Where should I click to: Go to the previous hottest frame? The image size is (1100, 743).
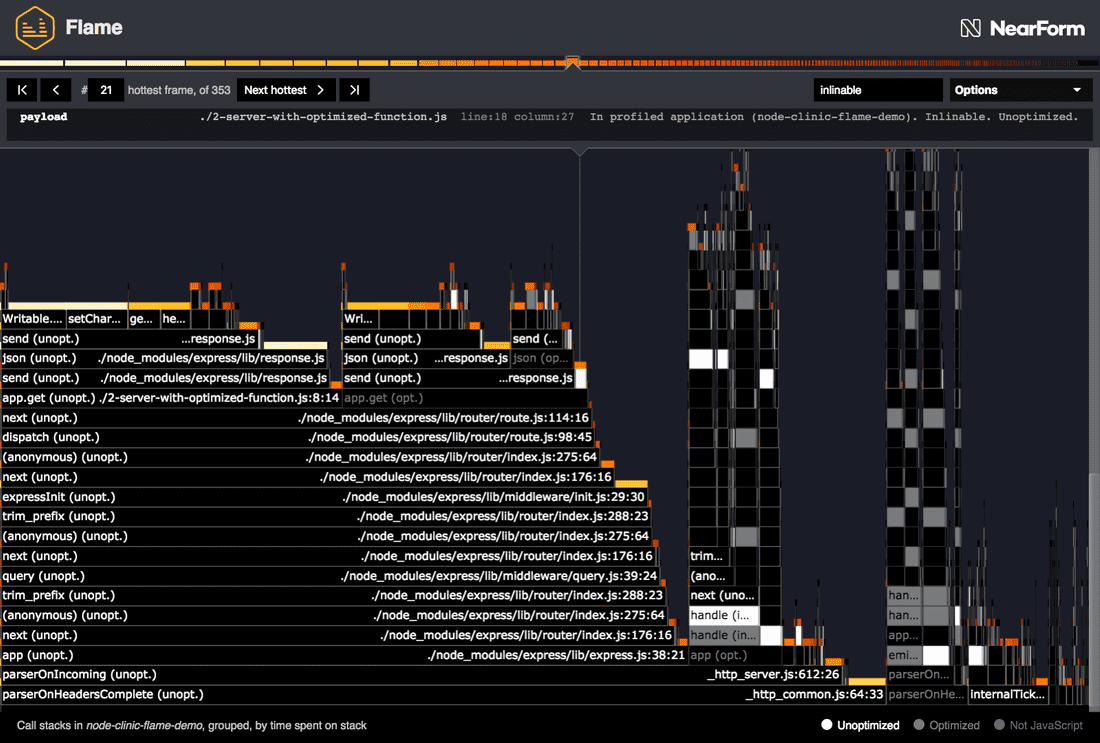coord(55,90)
